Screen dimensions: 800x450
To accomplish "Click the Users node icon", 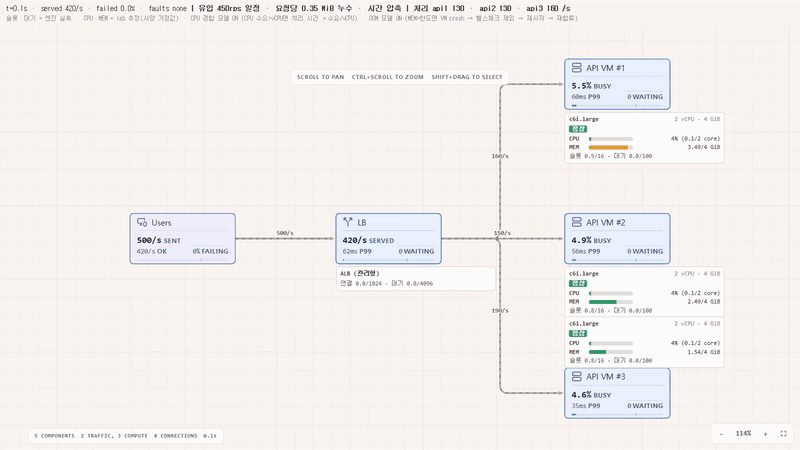I will tap(142, 222).
